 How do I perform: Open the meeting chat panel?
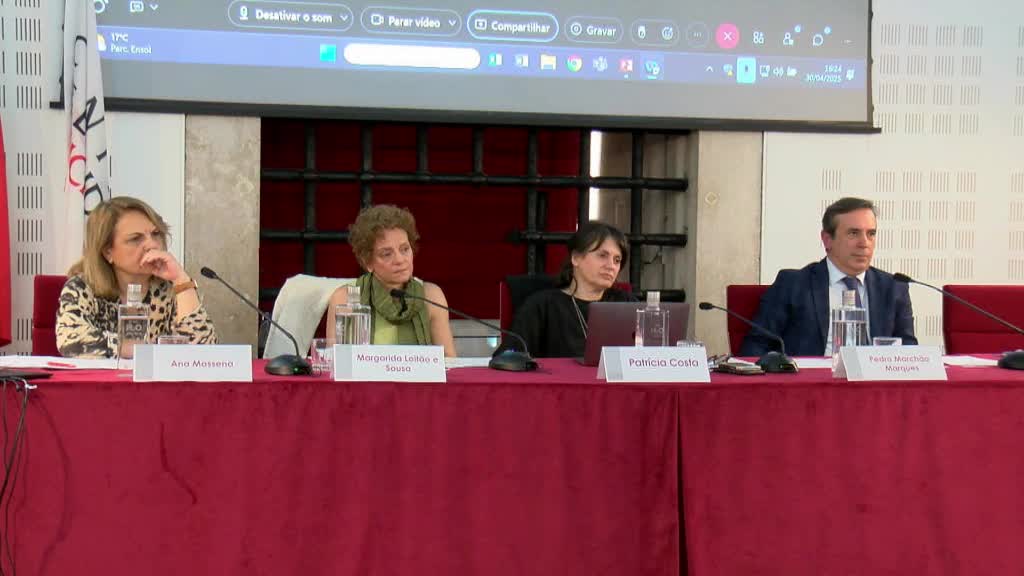[x=819, y=39]
